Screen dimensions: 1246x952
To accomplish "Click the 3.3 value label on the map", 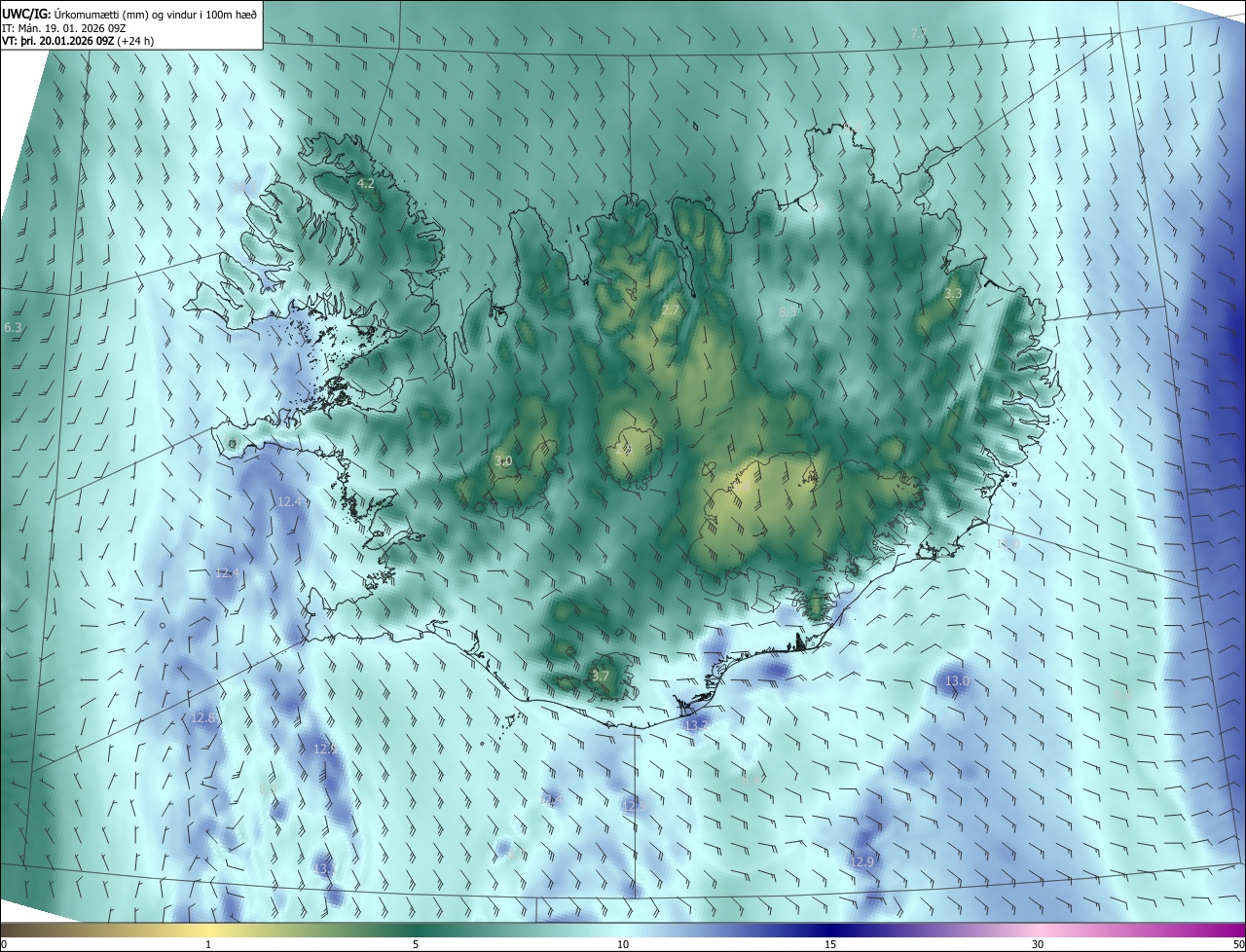I will [x=953, y=293].
